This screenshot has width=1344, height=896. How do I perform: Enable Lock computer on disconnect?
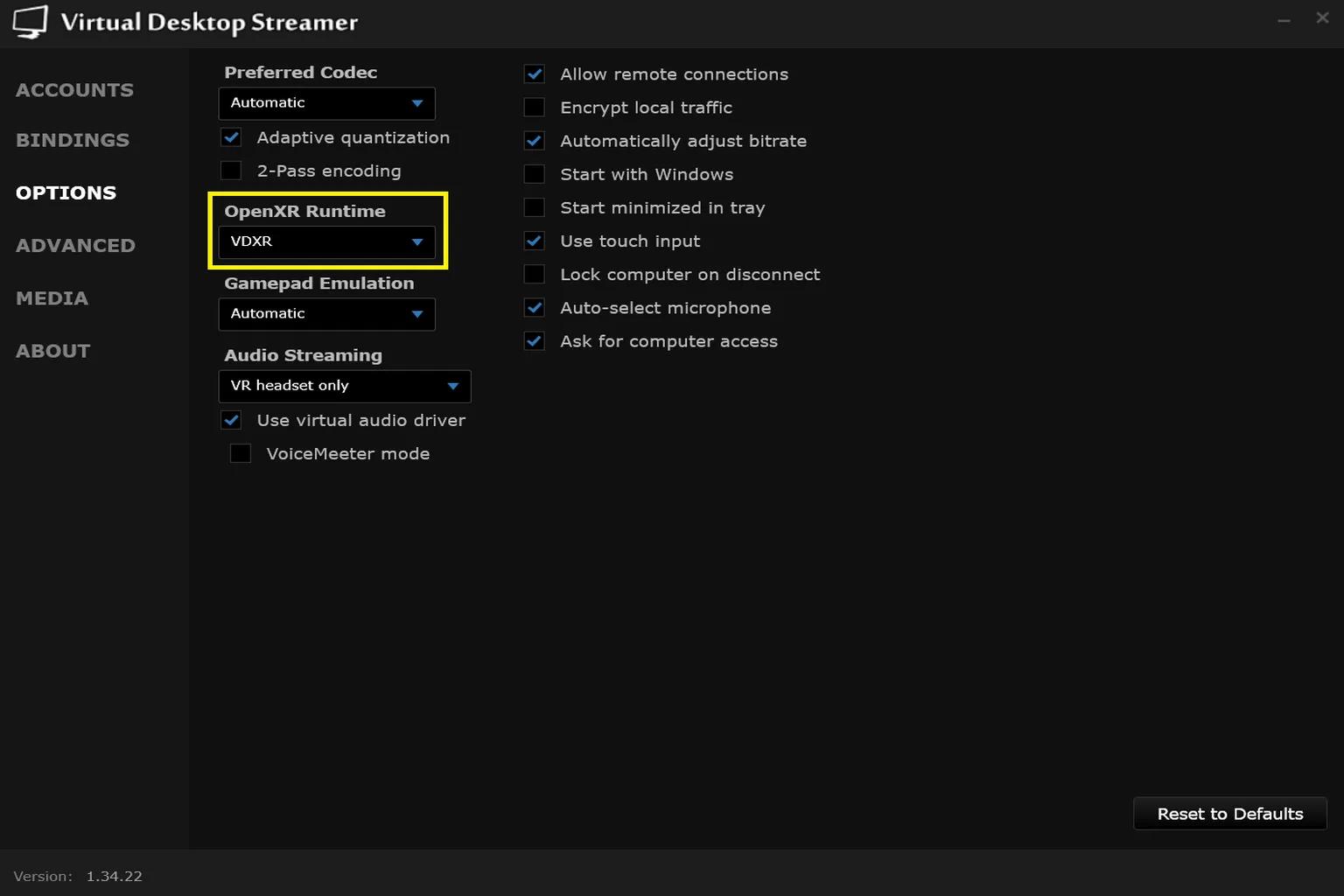535,274
